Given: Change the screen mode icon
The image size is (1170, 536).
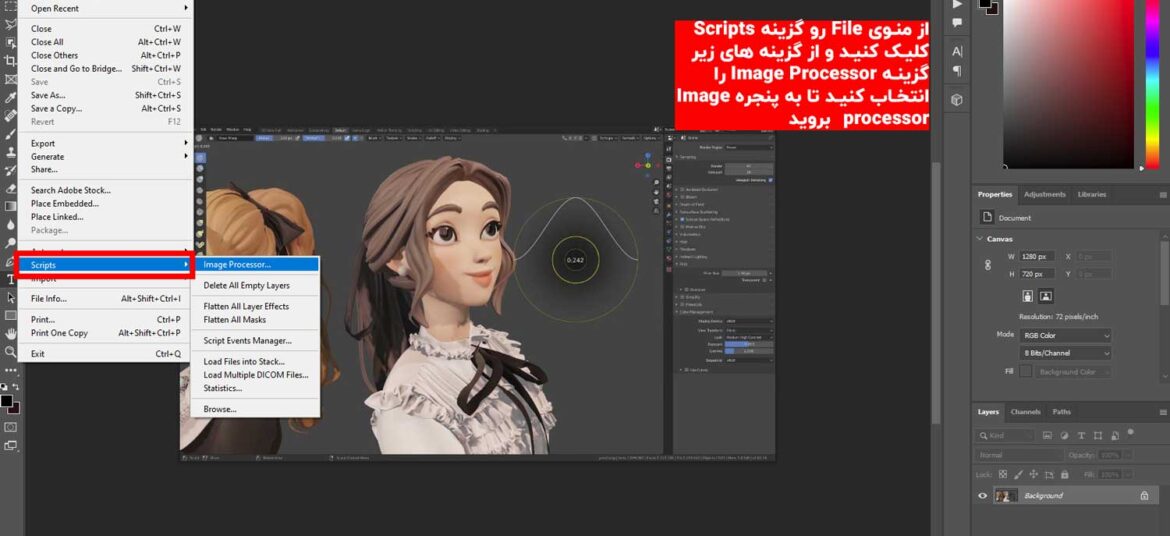Looking at the screenshot, I should coord(10,446).
